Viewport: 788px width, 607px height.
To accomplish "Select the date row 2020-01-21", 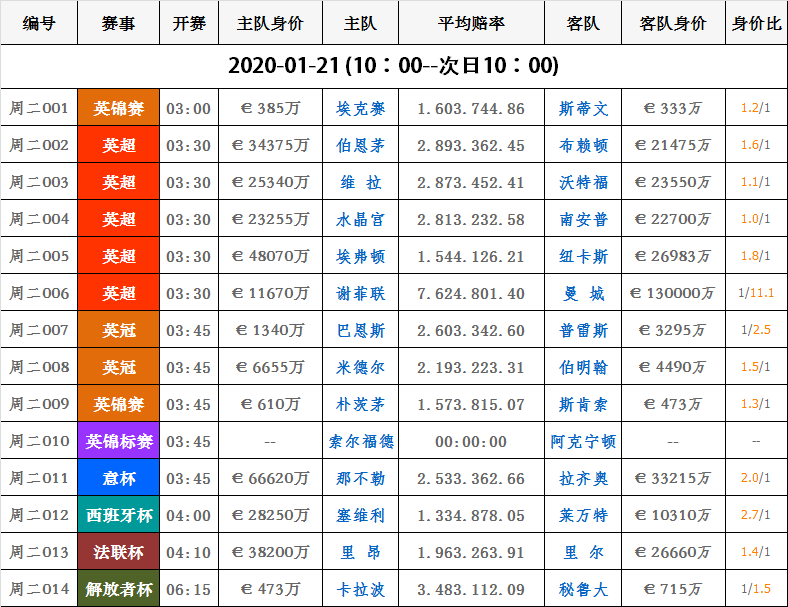I will click(x=393, y=66).
